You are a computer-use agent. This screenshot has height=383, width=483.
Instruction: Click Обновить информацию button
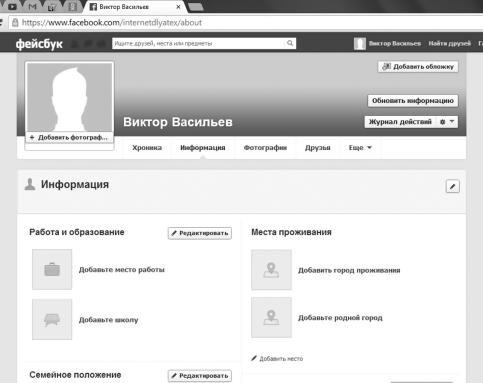pyautogui.click(x=413, y=101)
